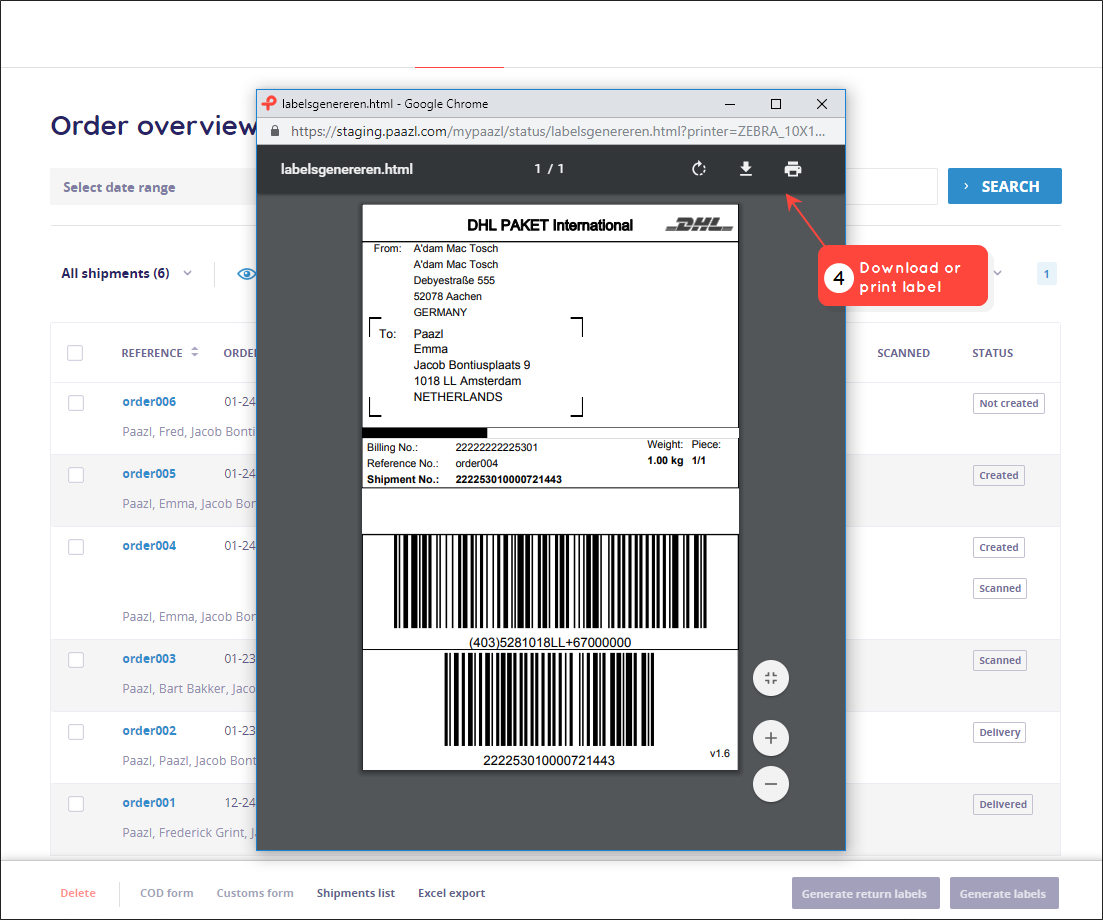Open the Select date range field
This screenshot has height=920, width=1103.
pyautogui.click(x=153, y=187)
